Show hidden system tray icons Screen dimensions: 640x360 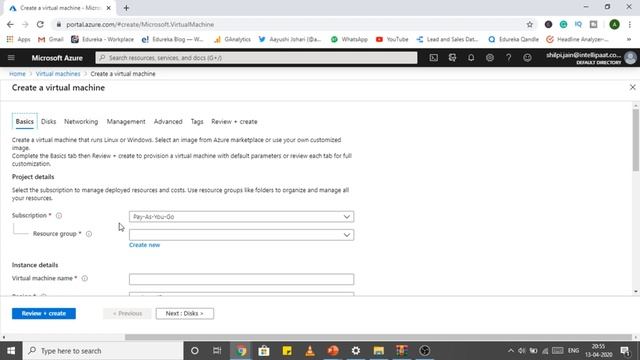(511, 351)
